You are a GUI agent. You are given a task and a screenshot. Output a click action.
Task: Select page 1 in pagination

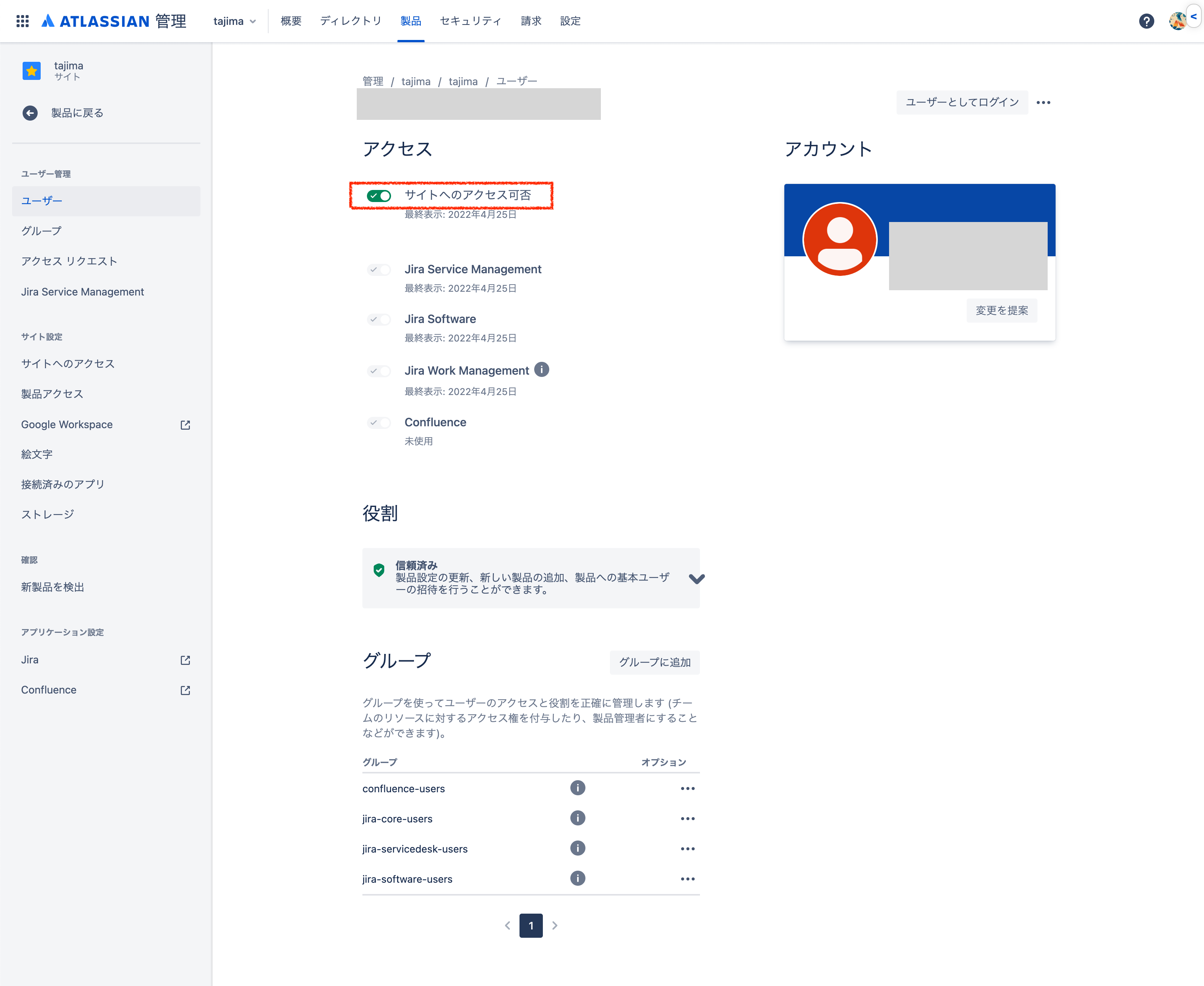pos(531,925)
